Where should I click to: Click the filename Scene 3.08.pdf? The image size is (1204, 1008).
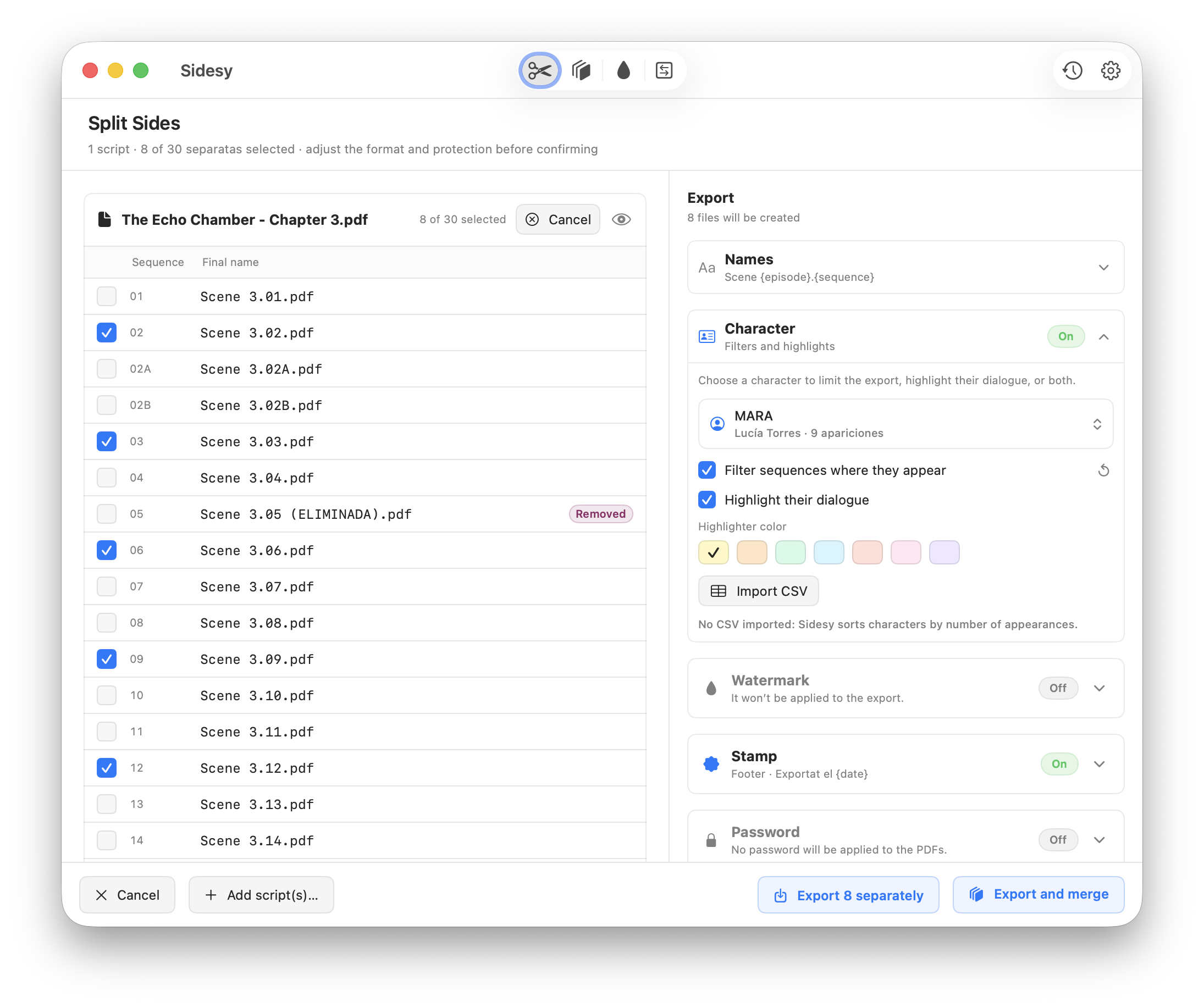point(257,623)
